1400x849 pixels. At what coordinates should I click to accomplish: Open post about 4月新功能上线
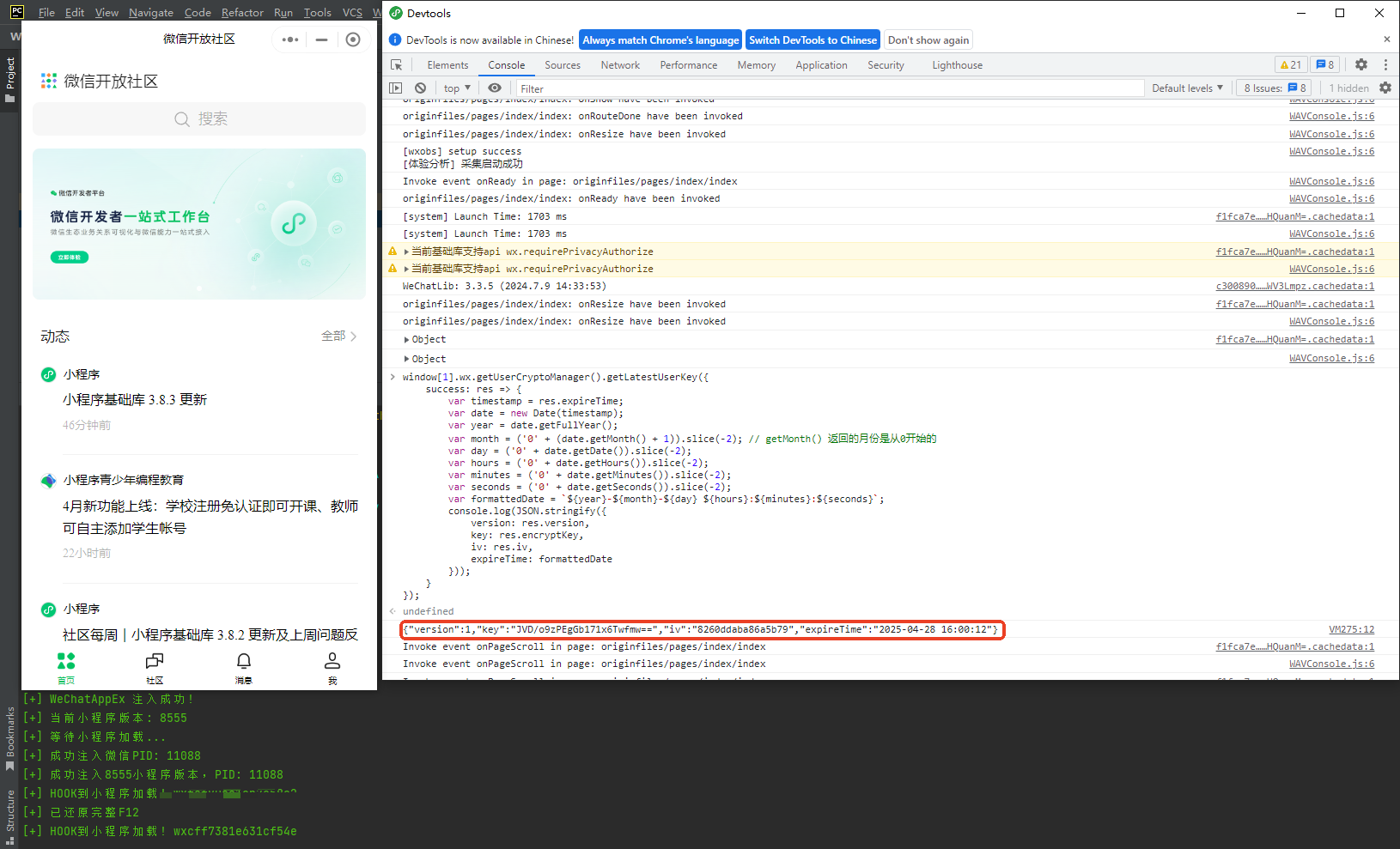(x=210, y=517)
